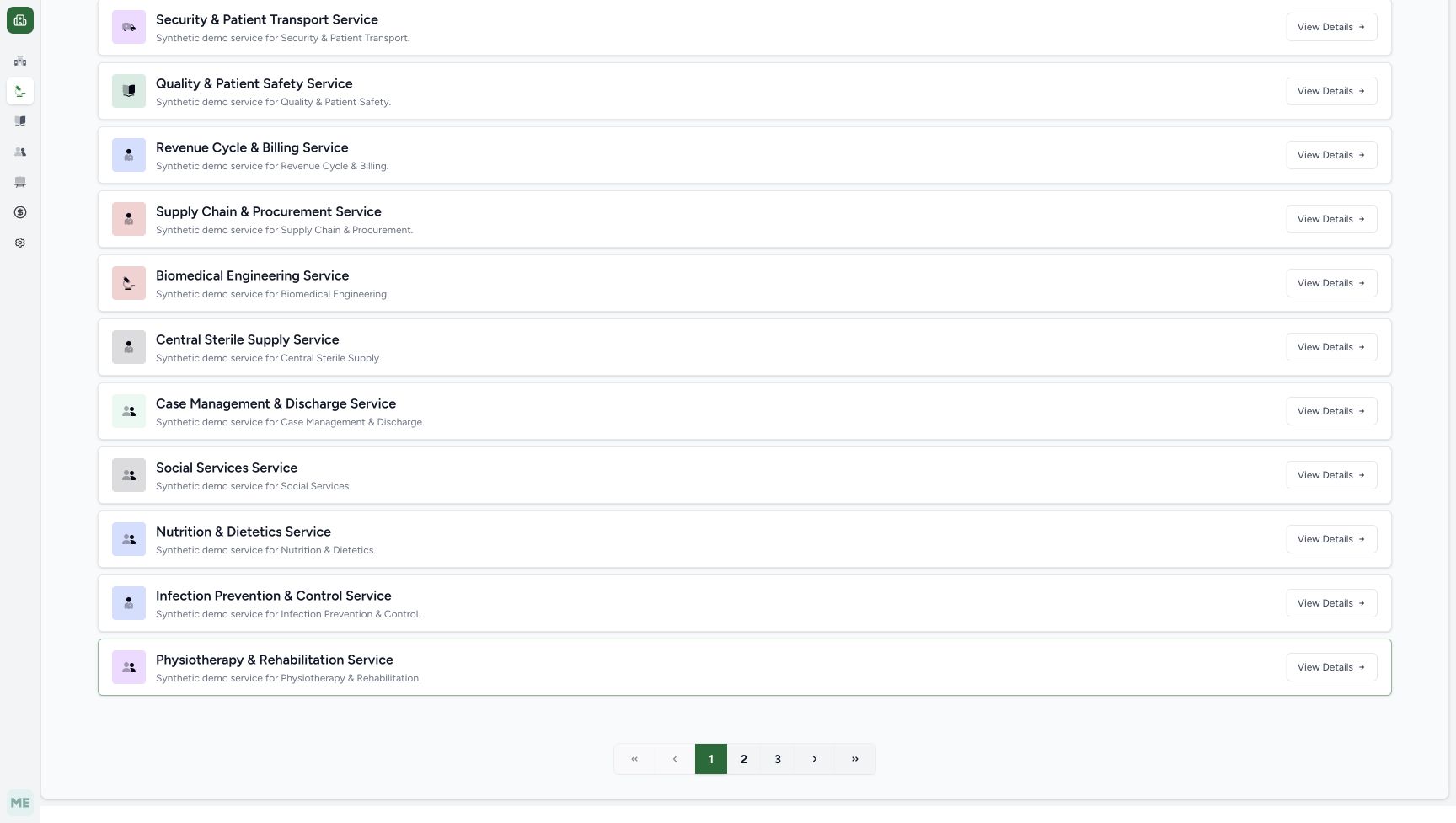Viewport: 1456px width, 823px height.
Task: Click the Nutrition & Dietetics people icon
Action: pos(129,539)
